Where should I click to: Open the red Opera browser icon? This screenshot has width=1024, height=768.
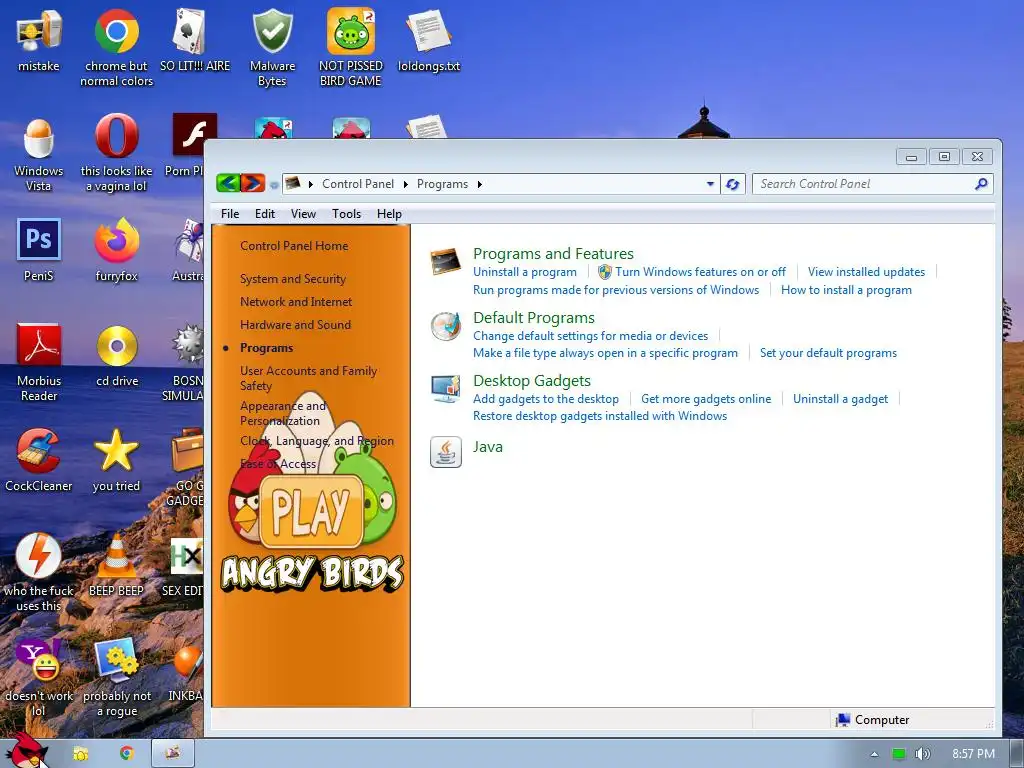[x=116, y=154]
